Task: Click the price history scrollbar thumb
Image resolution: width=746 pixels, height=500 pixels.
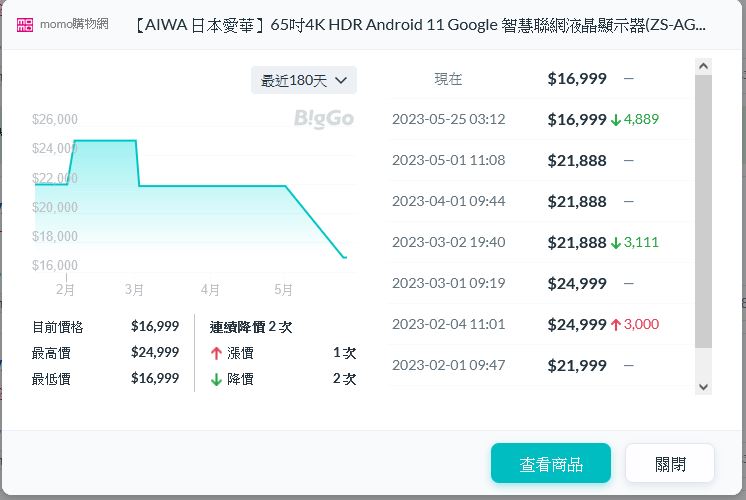Action: 702,210
